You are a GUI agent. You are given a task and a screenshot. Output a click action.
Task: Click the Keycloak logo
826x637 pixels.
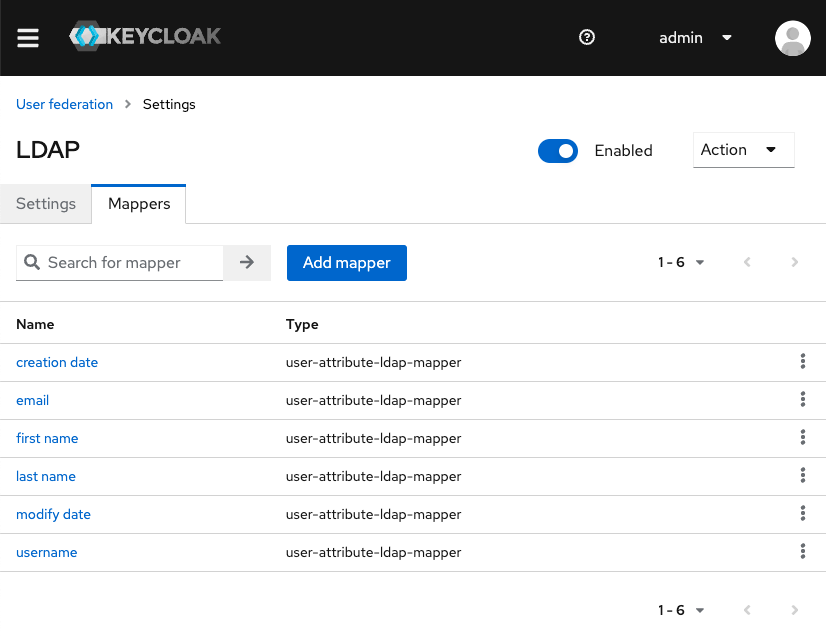coord(145,37)
